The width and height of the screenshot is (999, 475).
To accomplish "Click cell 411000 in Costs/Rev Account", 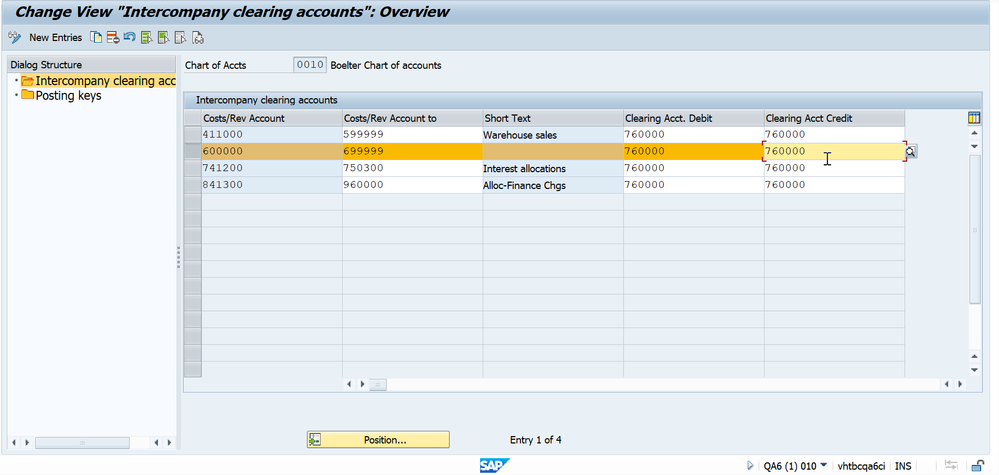I will tap(272, 134).
